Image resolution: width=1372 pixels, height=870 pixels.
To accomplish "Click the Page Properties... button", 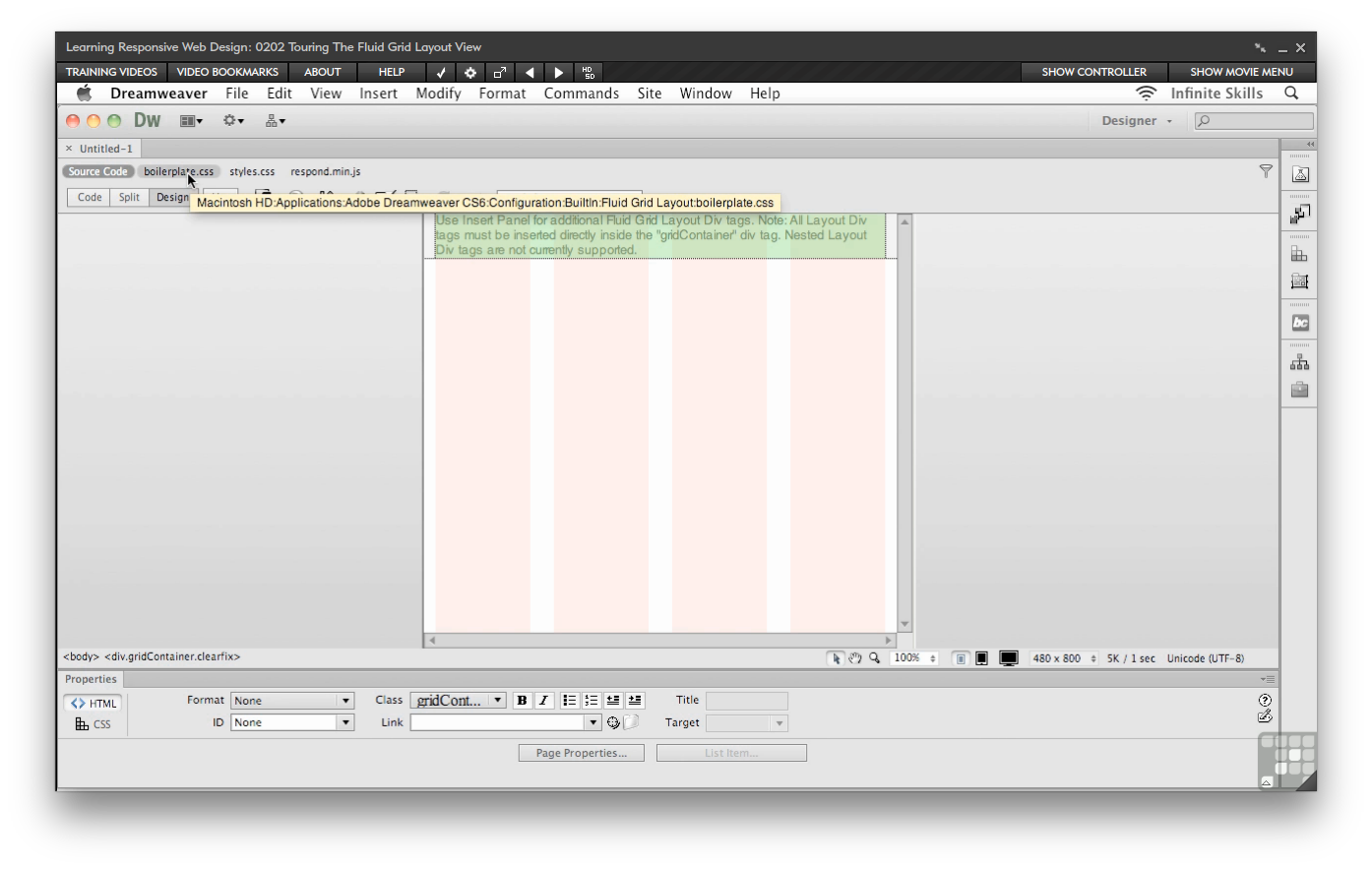I will [582, 753].
